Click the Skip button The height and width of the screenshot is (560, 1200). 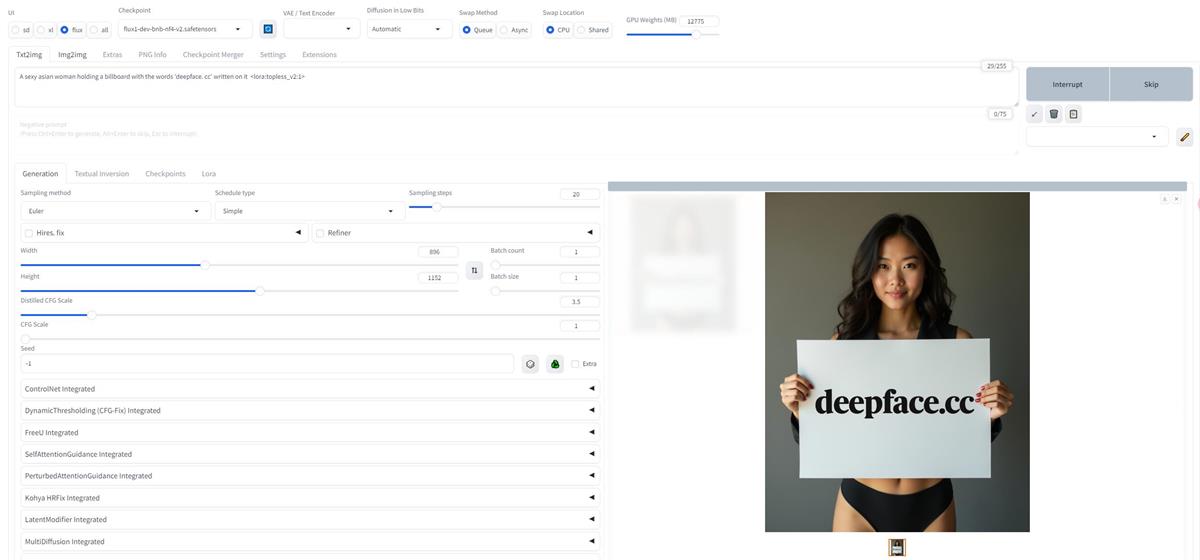[1151, 84]
